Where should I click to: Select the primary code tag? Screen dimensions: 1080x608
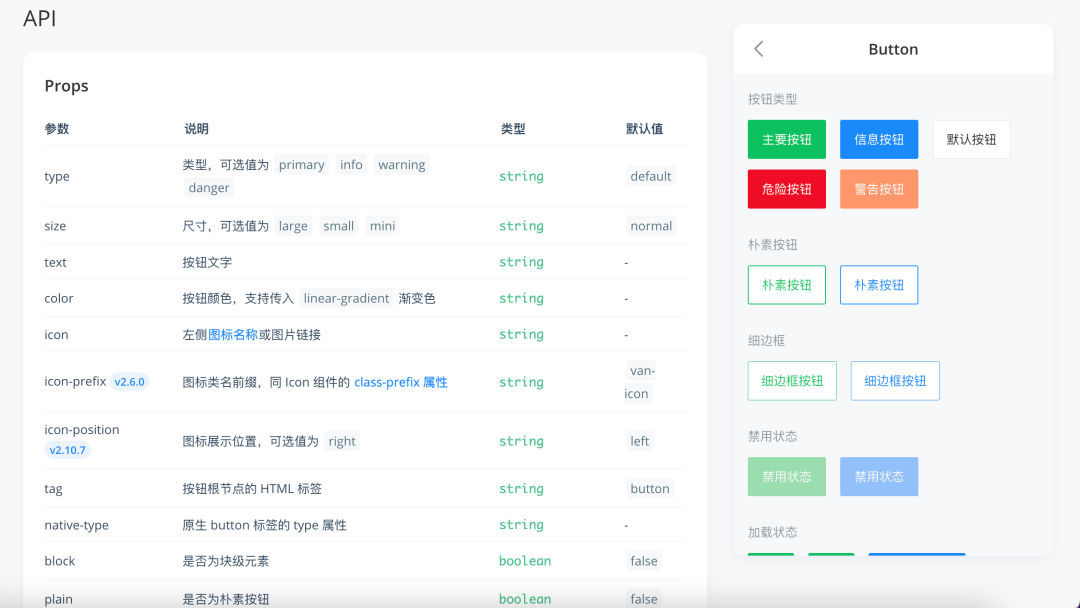(x=302, y=165)
